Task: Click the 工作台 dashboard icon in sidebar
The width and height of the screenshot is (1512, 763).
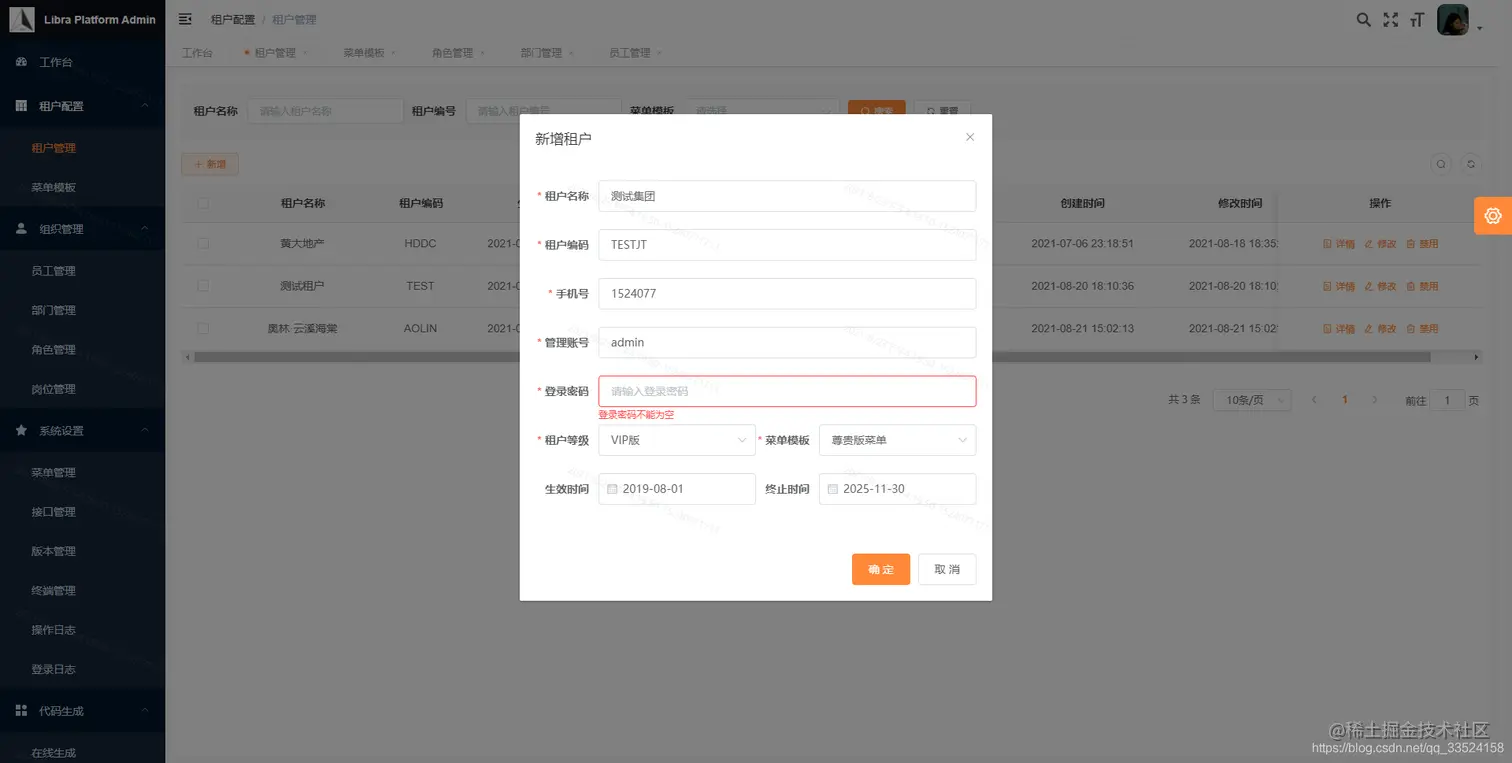Action: point(21,62)
